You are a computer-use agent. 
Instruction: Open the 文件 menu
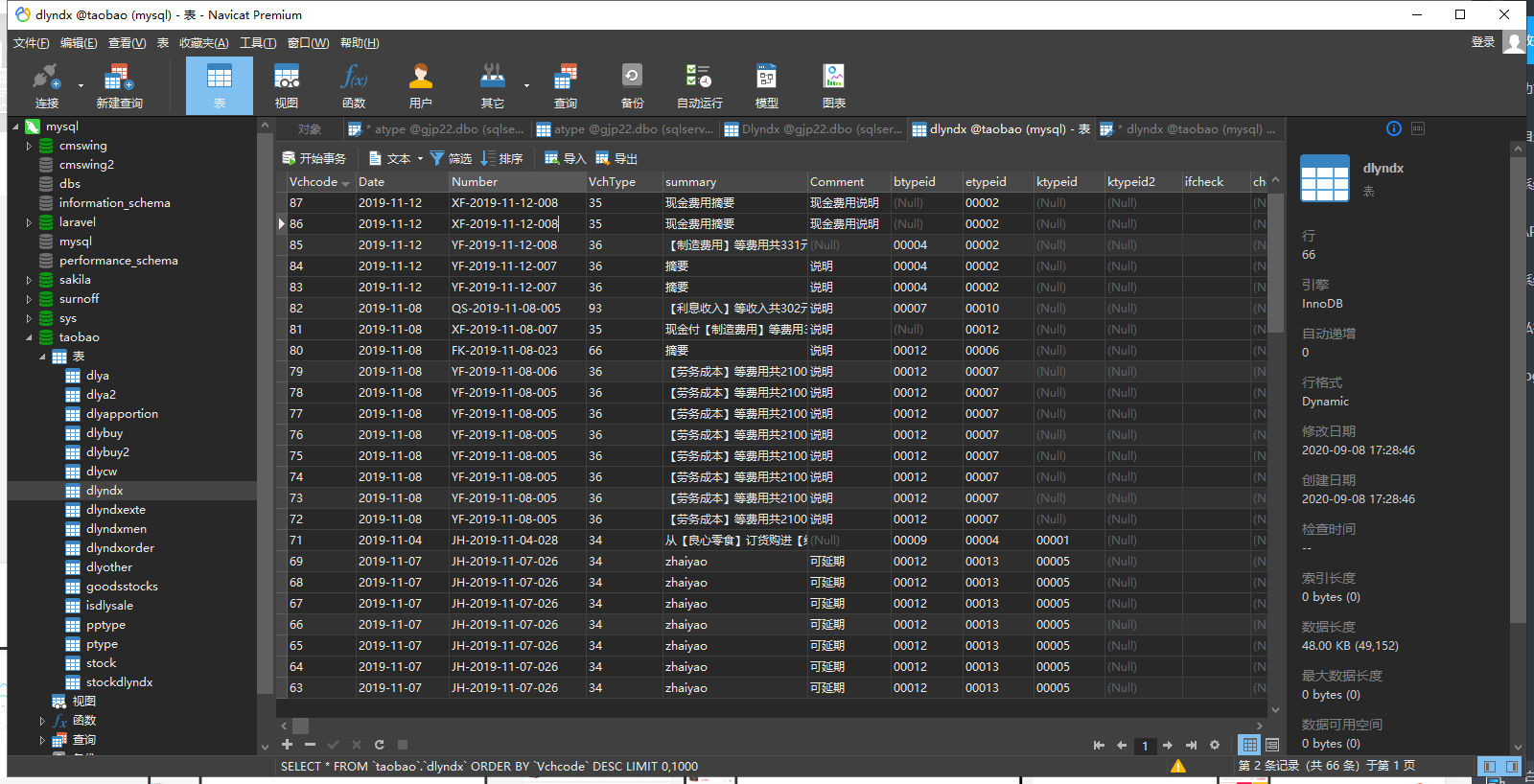(x=31, y=43)
